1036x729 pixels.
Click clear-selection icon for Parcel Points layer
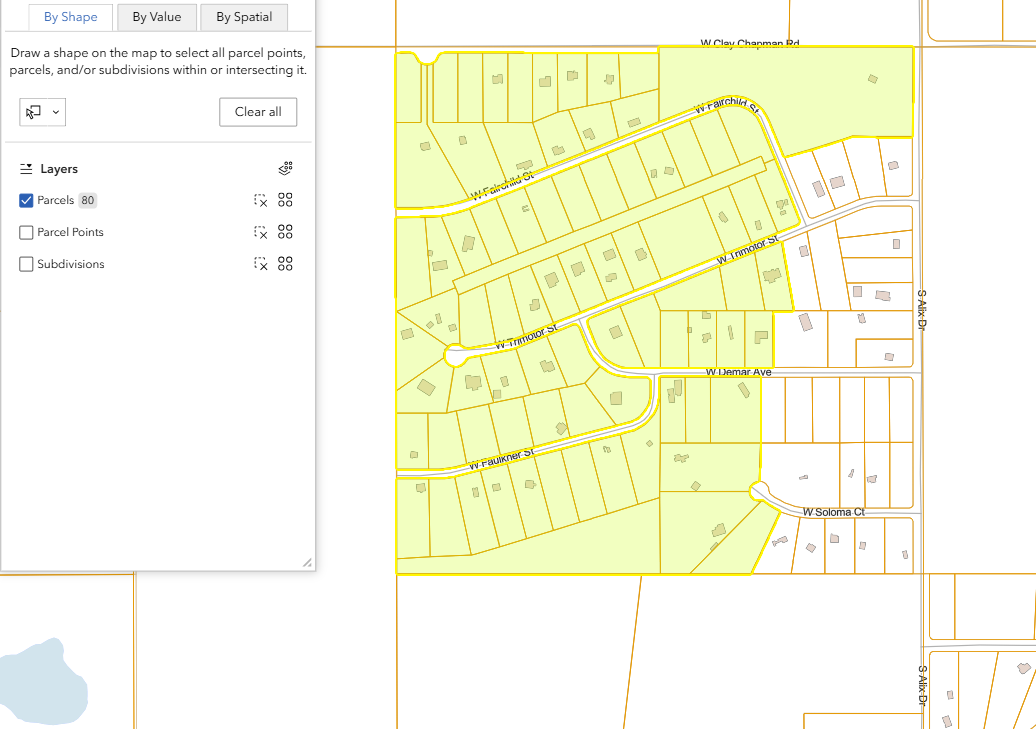click(258, 232)
